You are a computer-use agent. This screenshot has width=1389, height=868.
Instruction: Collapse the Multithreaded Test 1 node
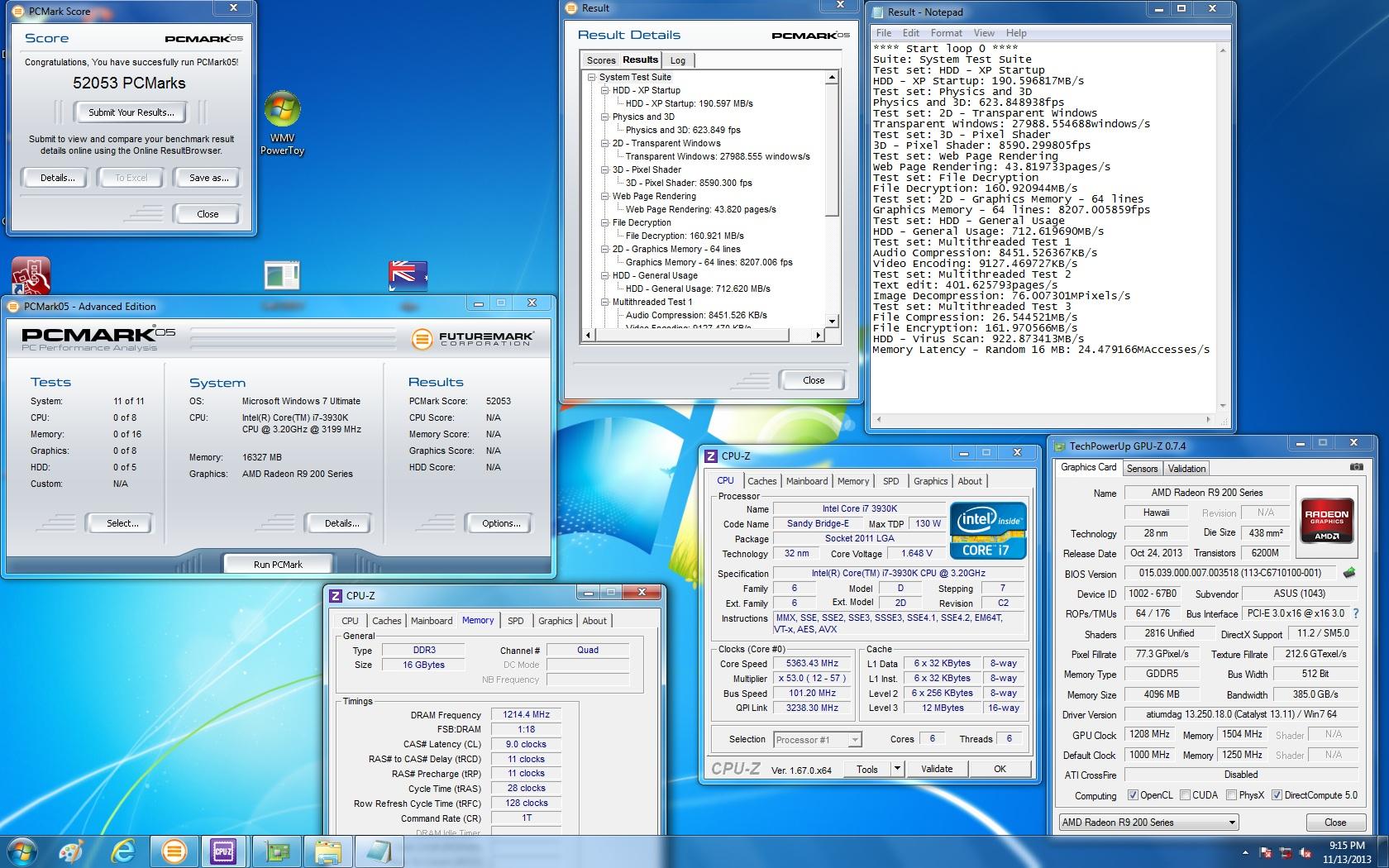pos(604,302)
